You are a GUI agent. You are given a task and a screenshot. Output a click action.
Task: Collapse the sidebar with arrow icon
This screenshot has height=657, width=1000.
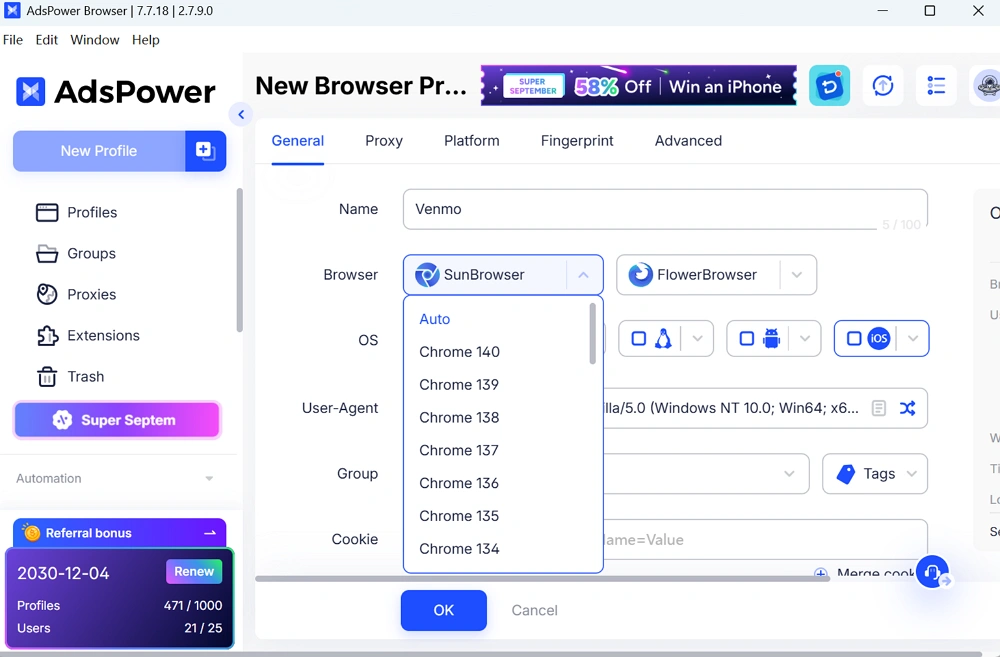point(241,115)
